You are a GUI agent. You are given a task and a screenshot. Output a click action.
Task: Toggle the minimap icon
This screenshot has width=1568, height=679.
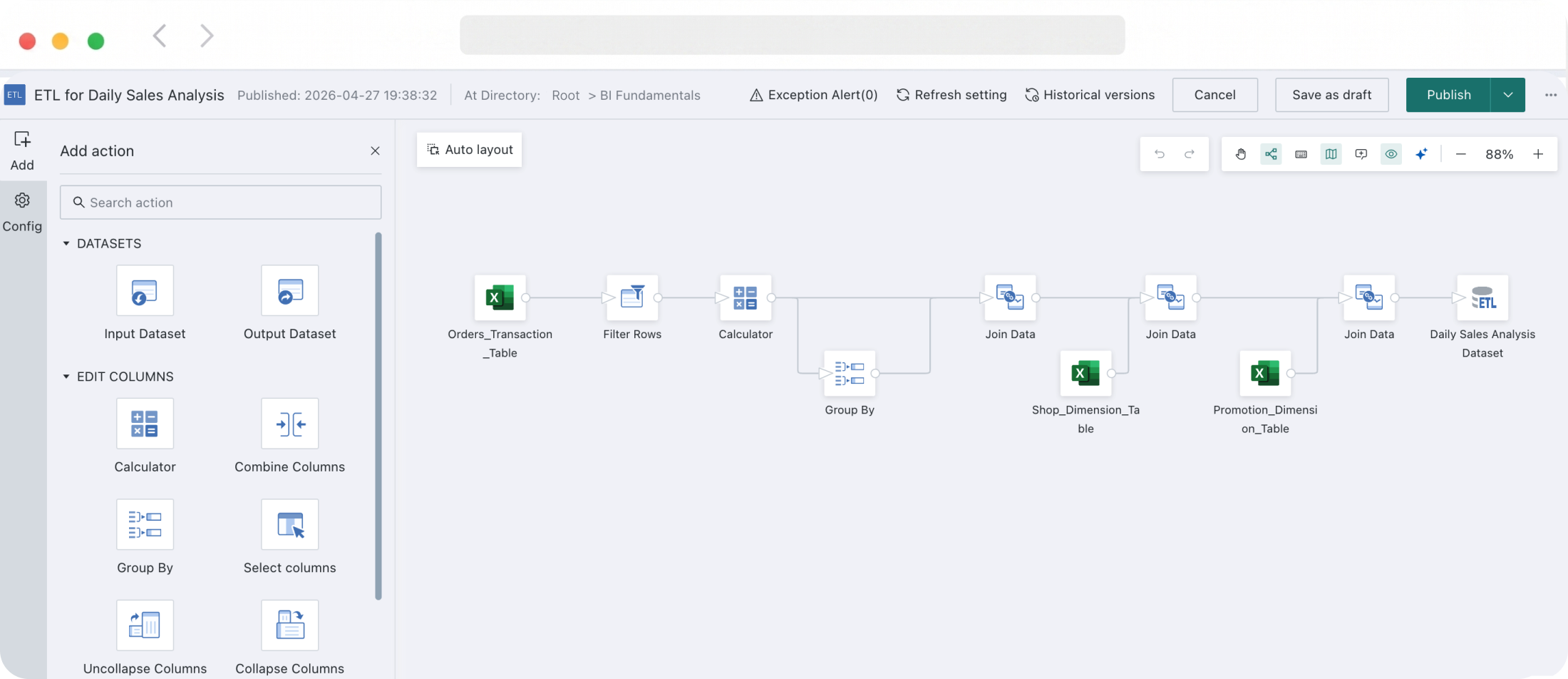tap(1331, 154)
